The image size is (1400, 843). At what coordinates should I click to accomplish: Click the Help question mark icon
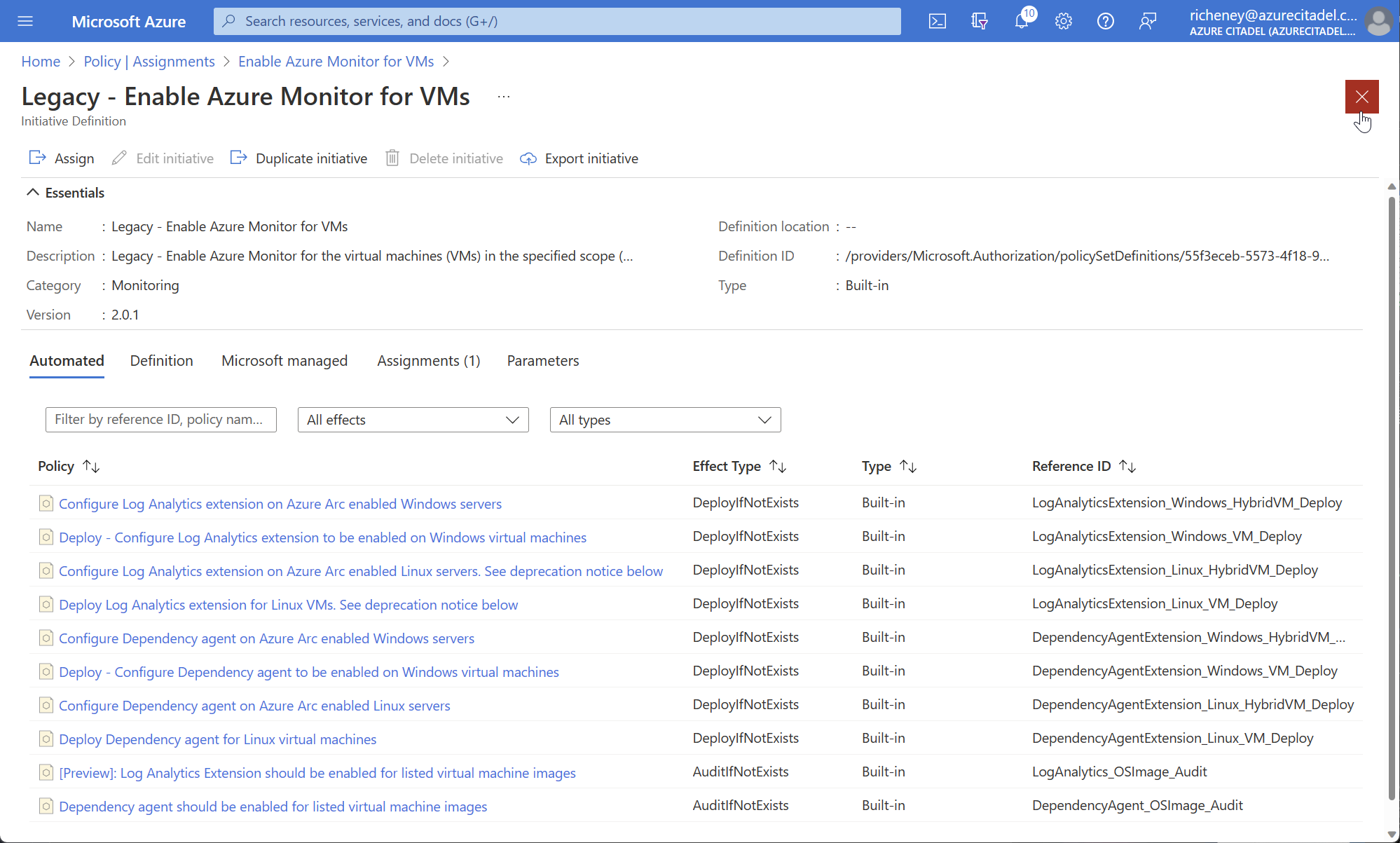coord(1105,21)
